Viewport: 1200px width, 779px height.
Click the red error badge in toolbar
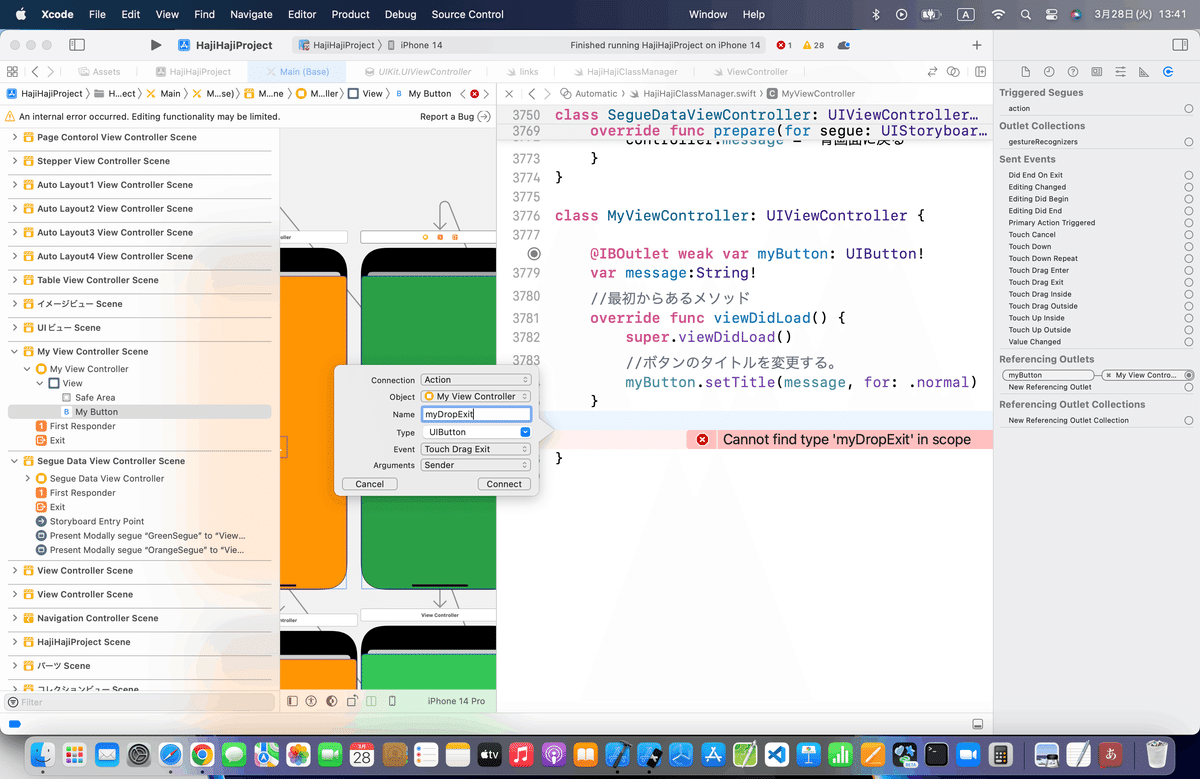(784, 45)
